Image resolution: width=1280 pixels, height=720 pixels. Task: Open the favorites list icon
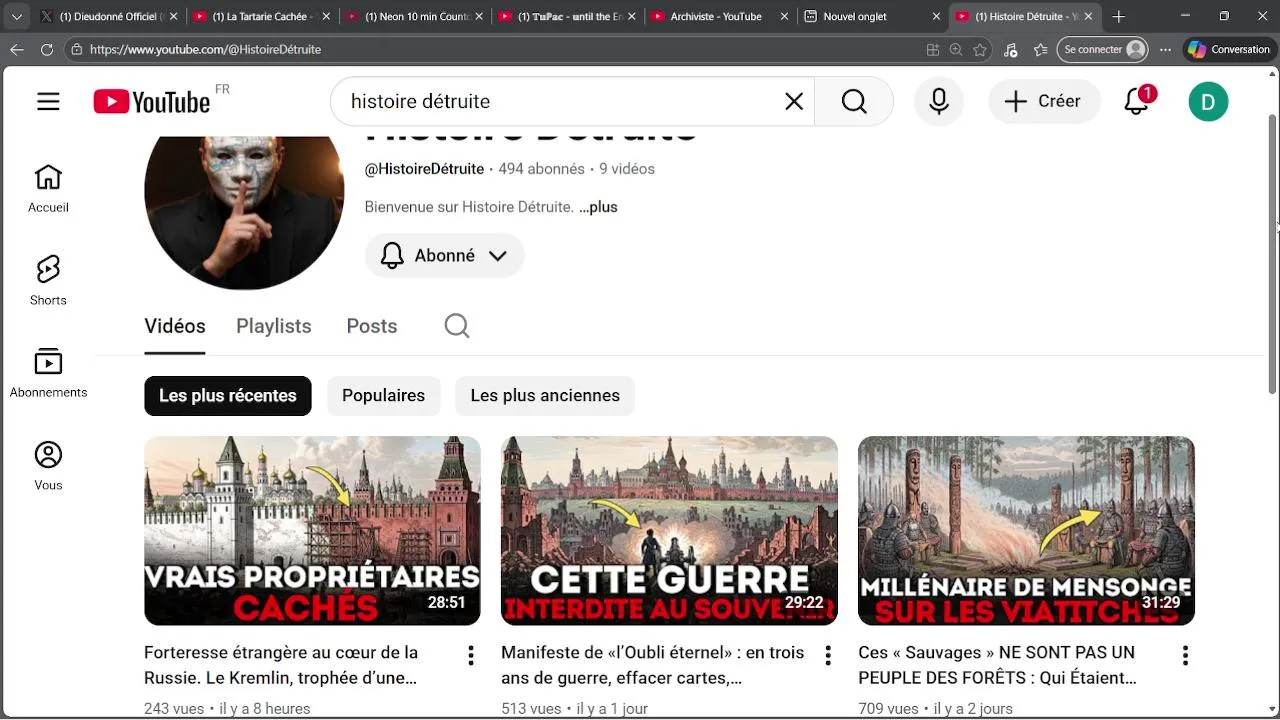click(x=1041, y=49)
